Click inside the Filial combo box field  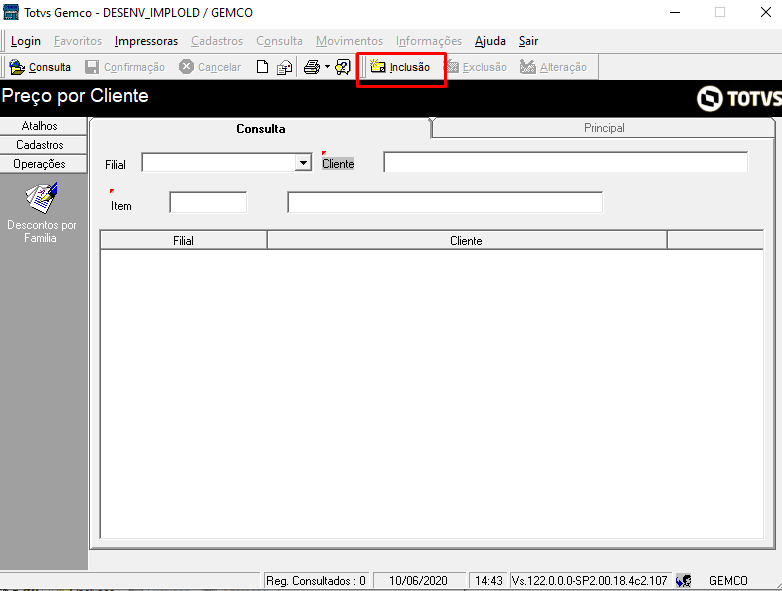218,163
